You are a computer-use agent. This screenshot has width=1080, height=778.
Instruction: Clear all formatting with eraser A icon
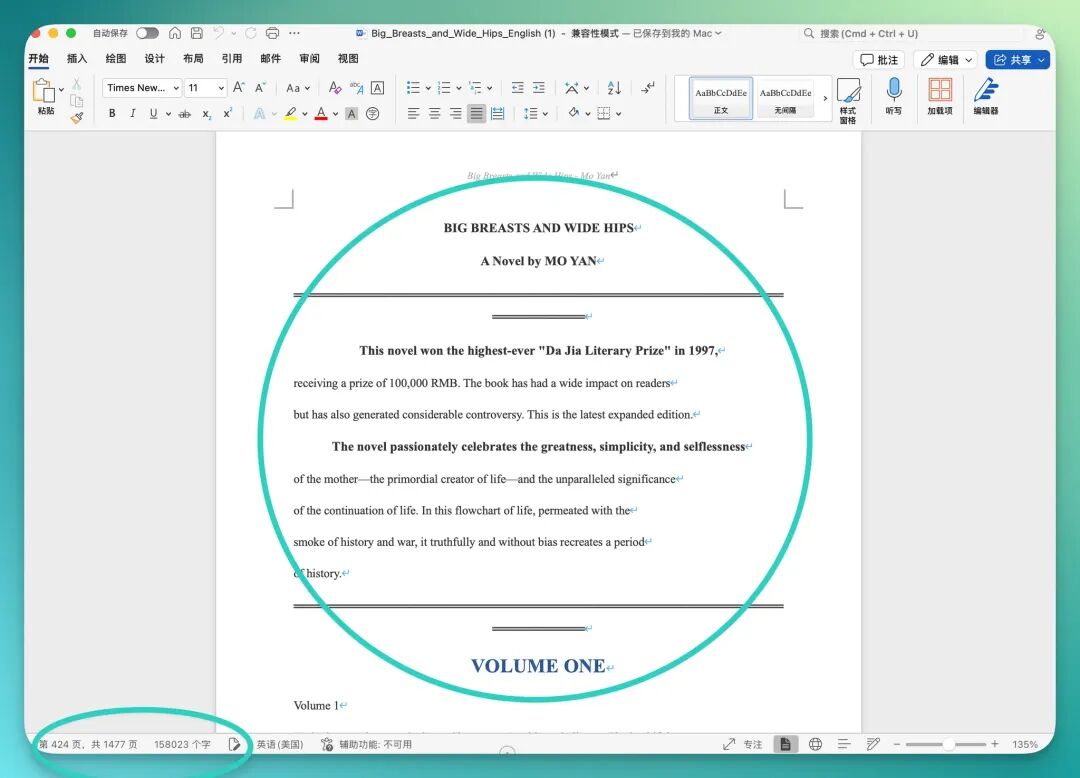pyautogui.click(x=335, y=87)
